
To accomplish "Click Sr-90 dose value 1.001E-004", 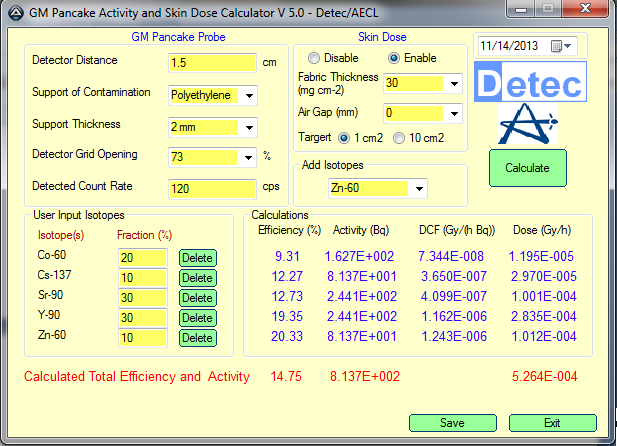I will [x=544, y=296].
